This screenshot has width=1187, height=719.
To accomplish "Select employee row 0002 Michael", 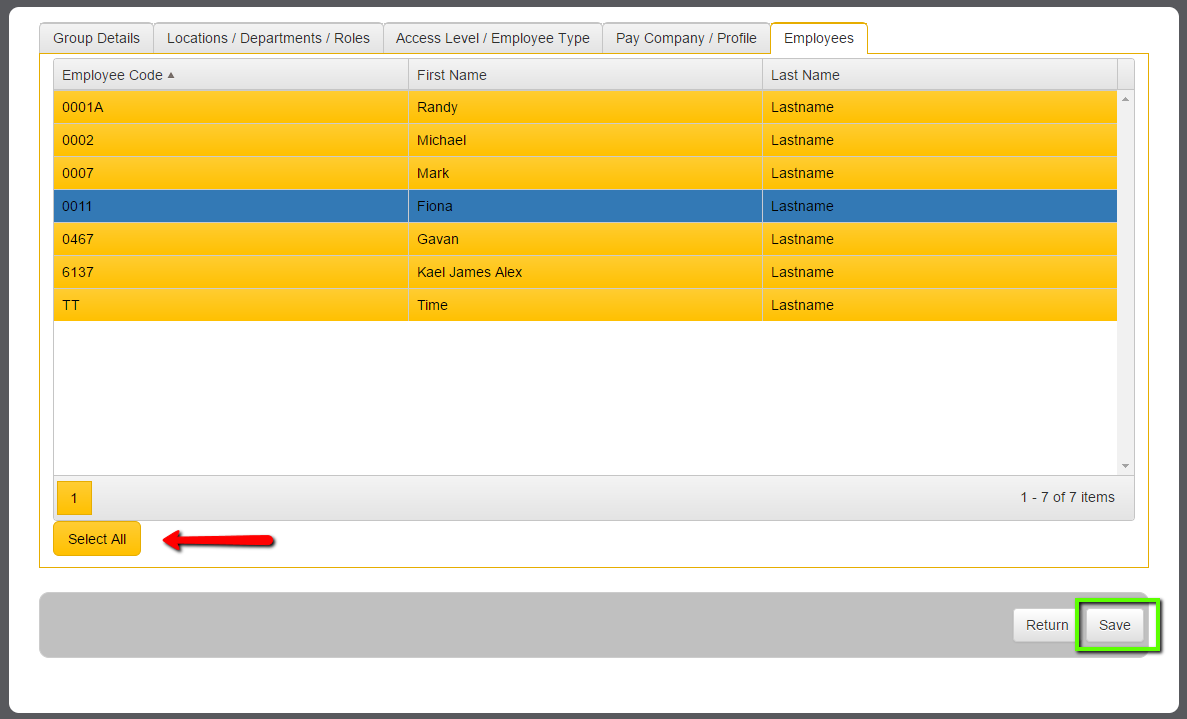I will coord(585,140).
